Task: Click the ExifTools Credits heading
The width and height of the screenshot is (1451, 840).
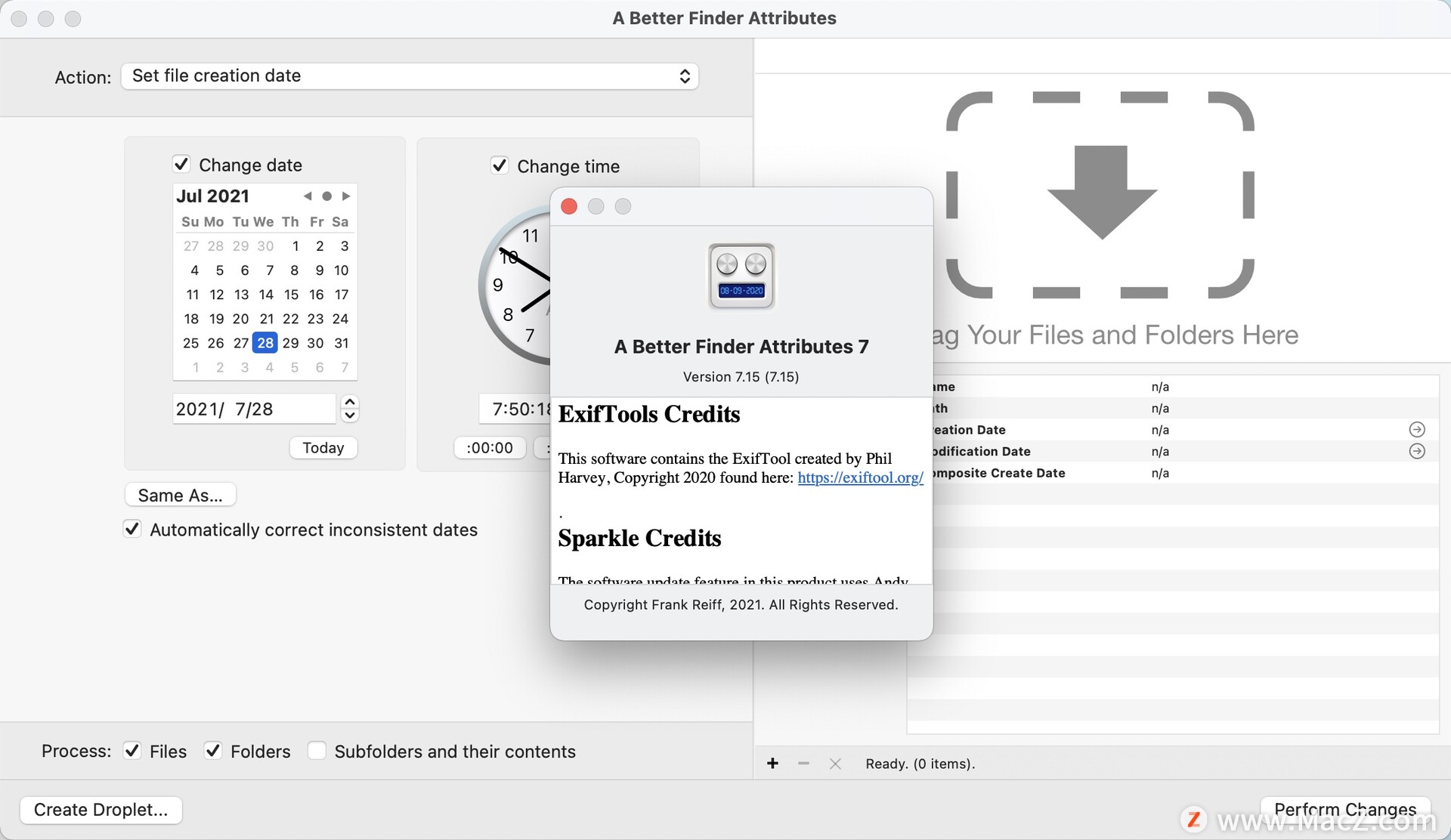Action: click(x=649, y=414)
